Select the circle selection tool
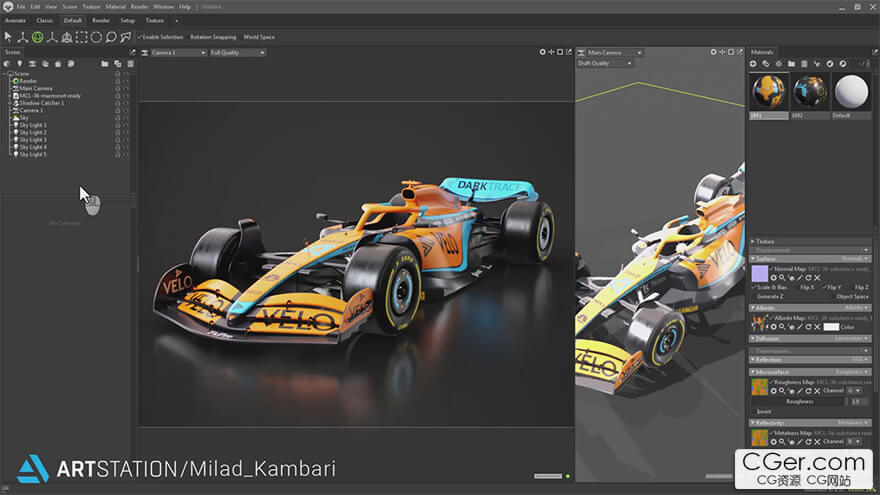 (x=97, y=37)
